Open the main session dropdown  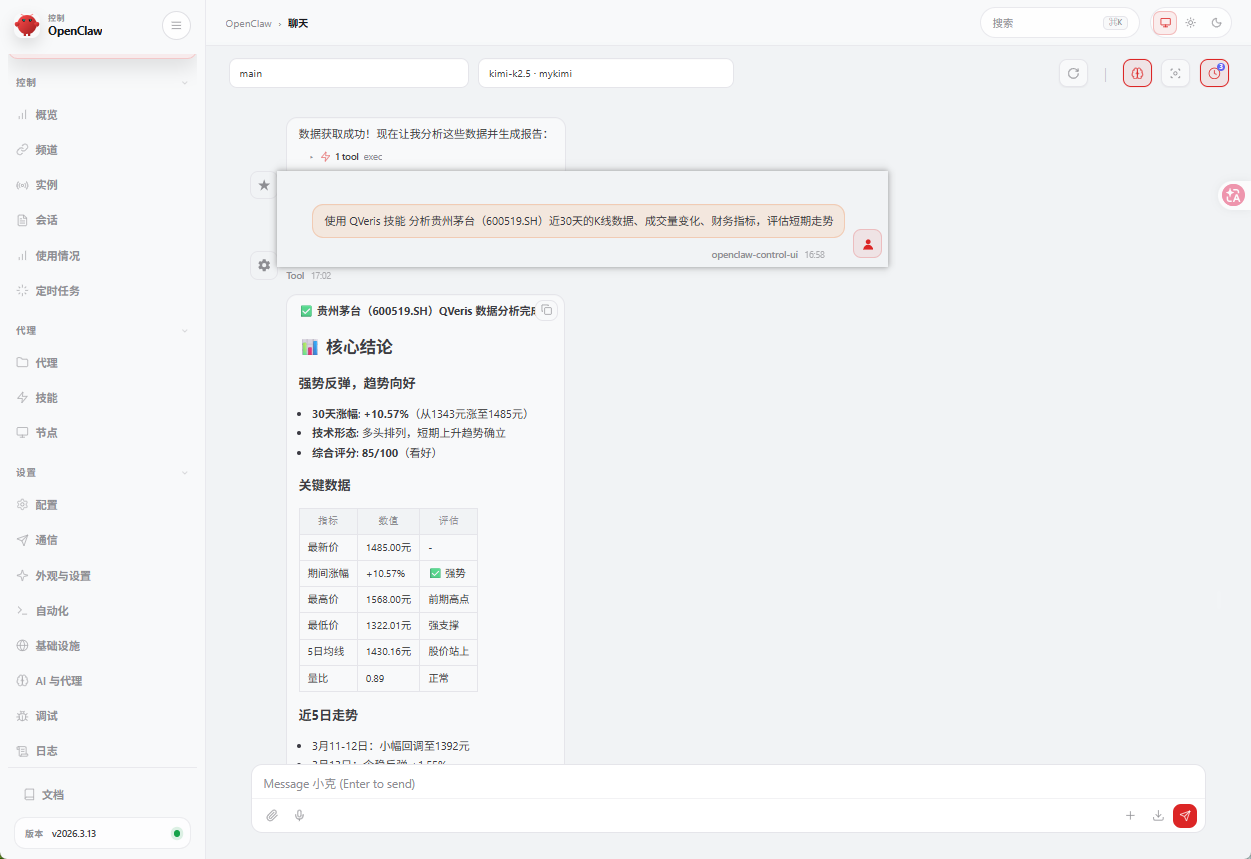pos(349,73)
